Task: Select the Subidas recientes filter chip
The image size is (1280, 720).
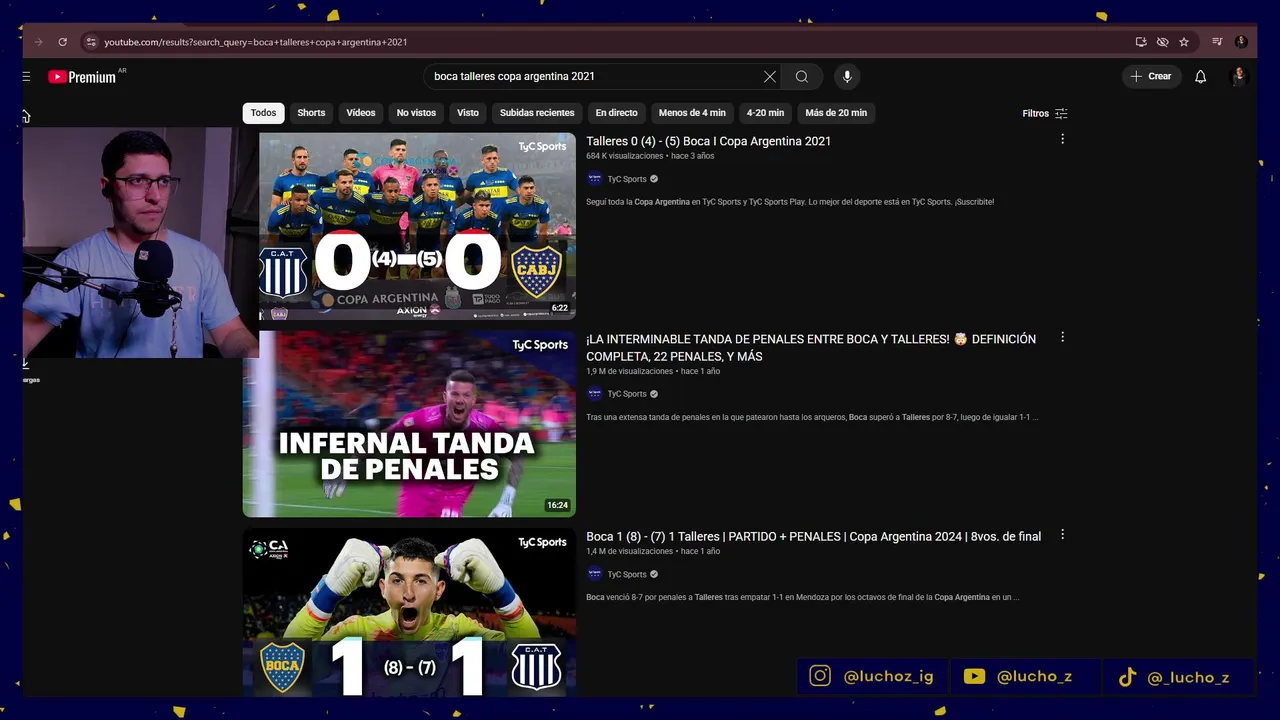Action: tap(537, 113)
